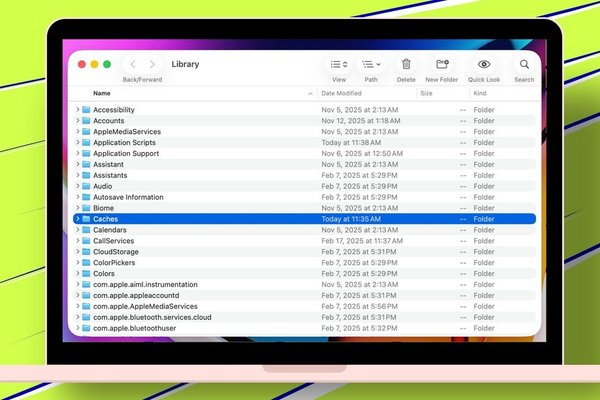Click the green zoom window button
Viewport: 600px width, 400px height.
107,64
